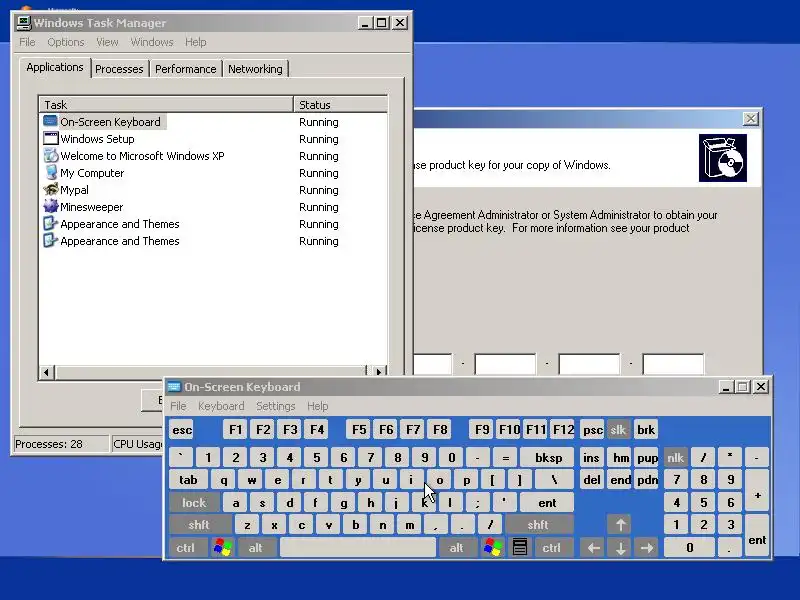Click the numpad ent key
Viewport: 800px width, 600px height.
coord(757,536)
